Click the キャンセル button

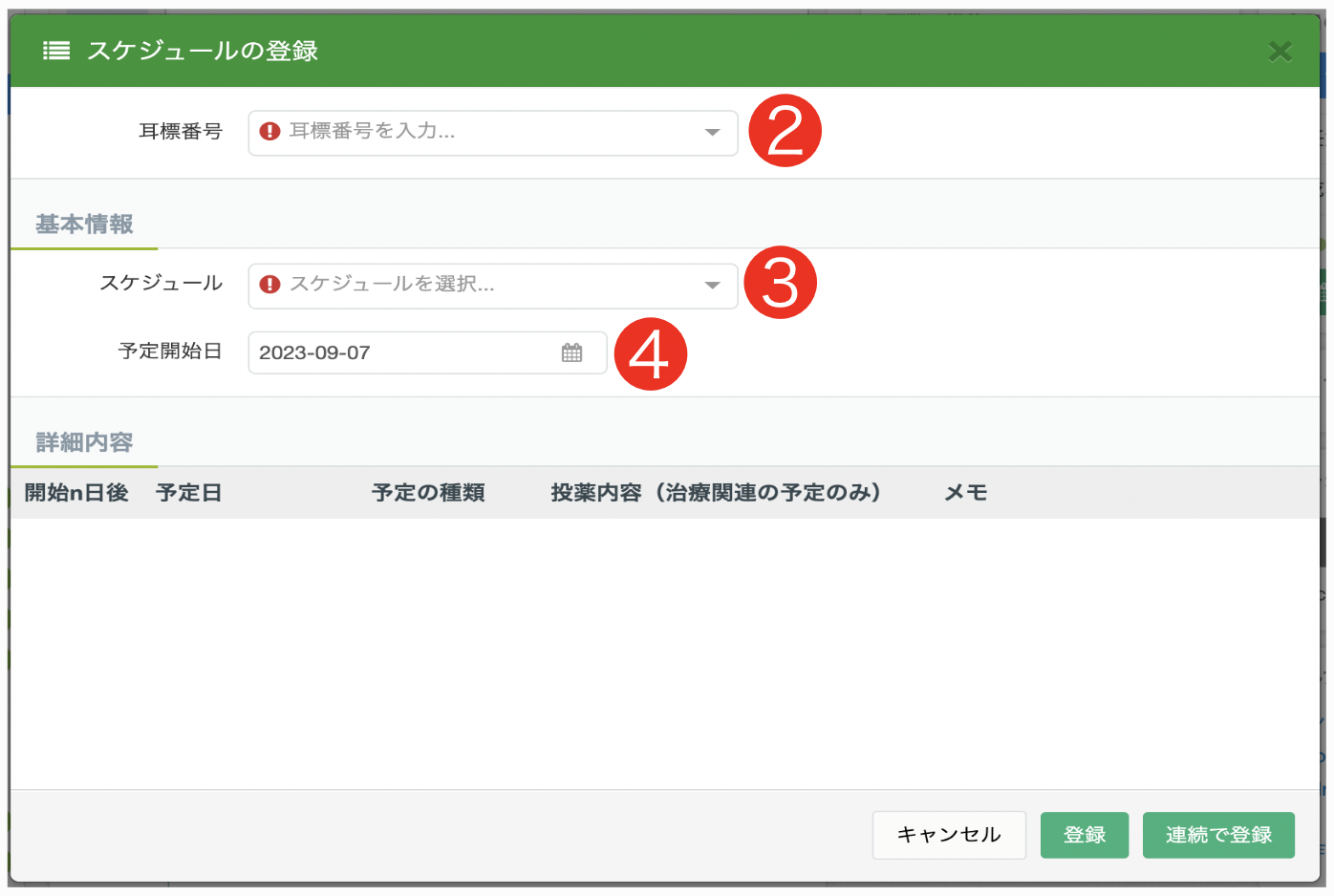[949, 835]
